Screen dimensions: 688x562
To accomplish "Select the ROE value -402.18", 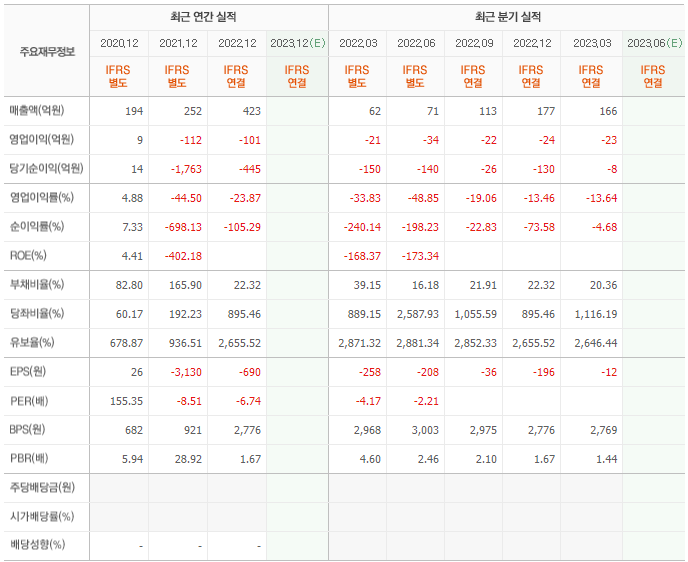I will [x=183, y=256].
